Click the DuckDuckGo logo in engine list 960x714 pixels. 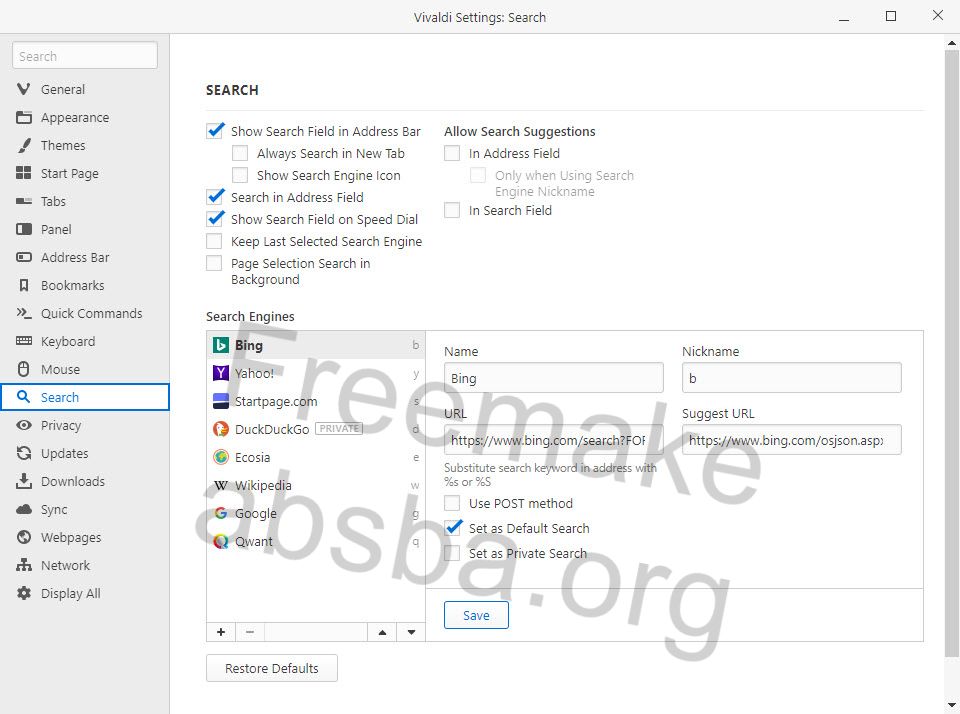pyautogui.click(x=220, y=429)
